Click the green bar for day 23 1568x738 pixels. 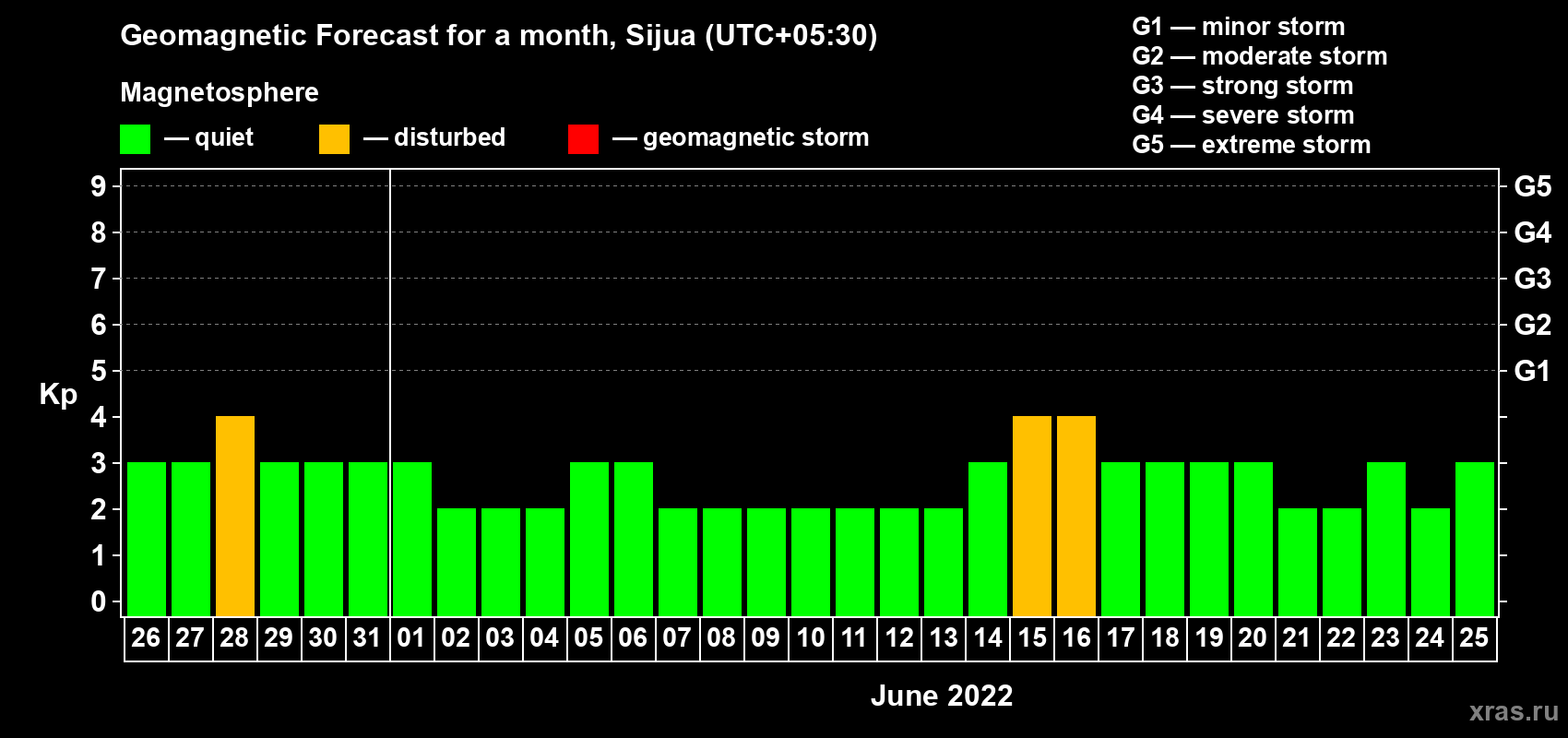point(1386,539)
